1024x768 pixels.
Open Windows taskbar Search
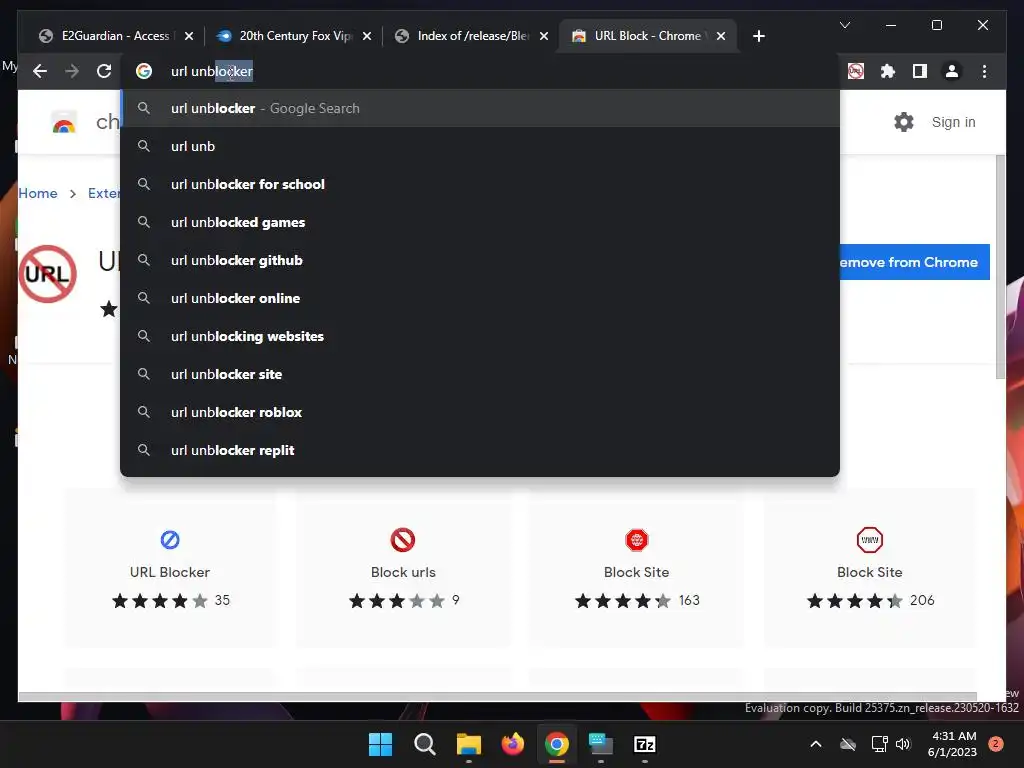(x=424, y=744)
